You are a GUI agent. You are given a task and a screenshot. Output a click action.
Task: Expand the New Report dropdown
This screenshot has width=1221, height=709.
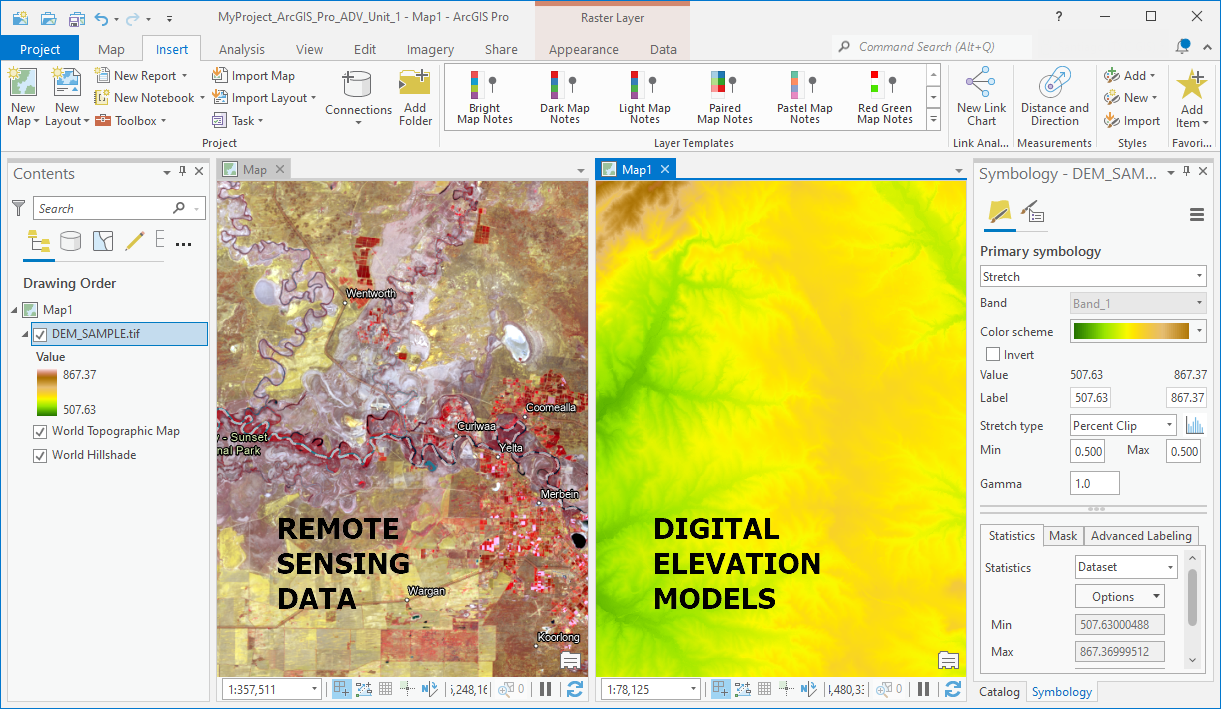click(x=185, y=76)
